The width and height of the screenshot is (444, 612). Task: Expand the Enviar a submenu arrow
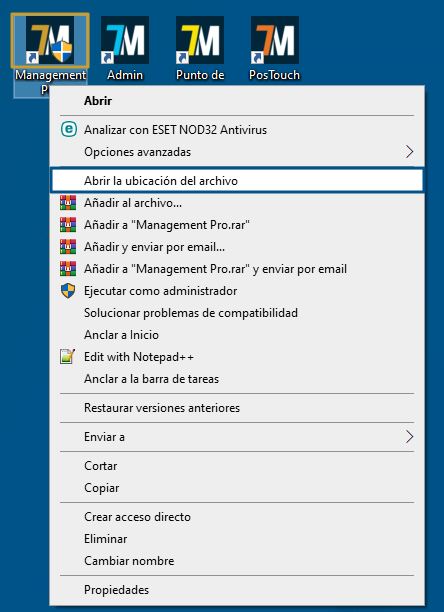(409, 437)
